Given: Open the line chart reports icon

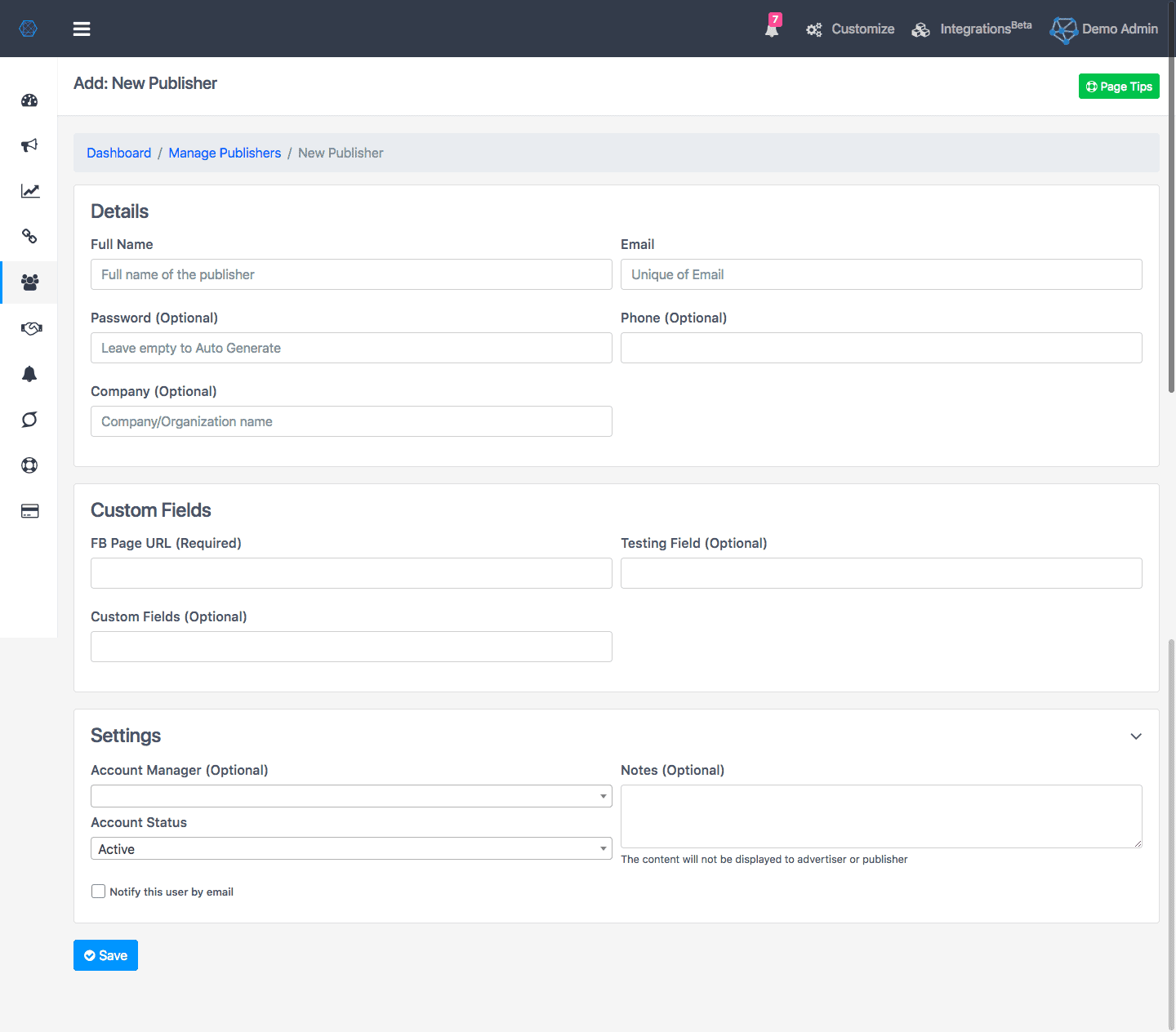Looking at the screenshot, I should pos(29,191).
